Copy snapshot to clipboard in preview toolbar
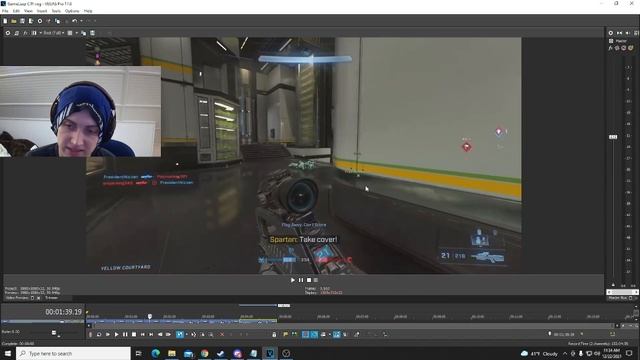Screen dimensions: 640x360 [x=84, y=33]
